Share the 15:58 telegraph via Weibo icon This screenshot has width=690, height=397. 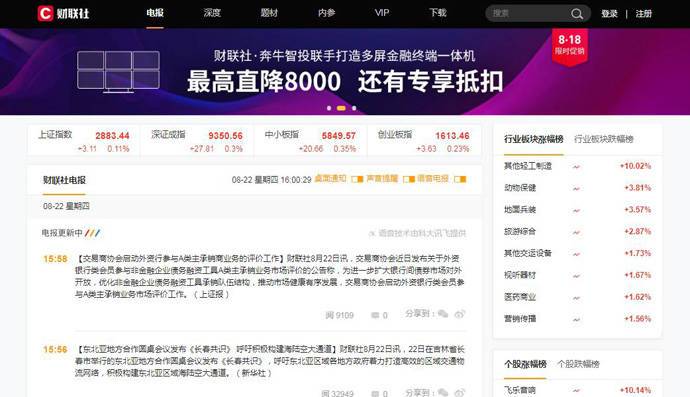460,314
